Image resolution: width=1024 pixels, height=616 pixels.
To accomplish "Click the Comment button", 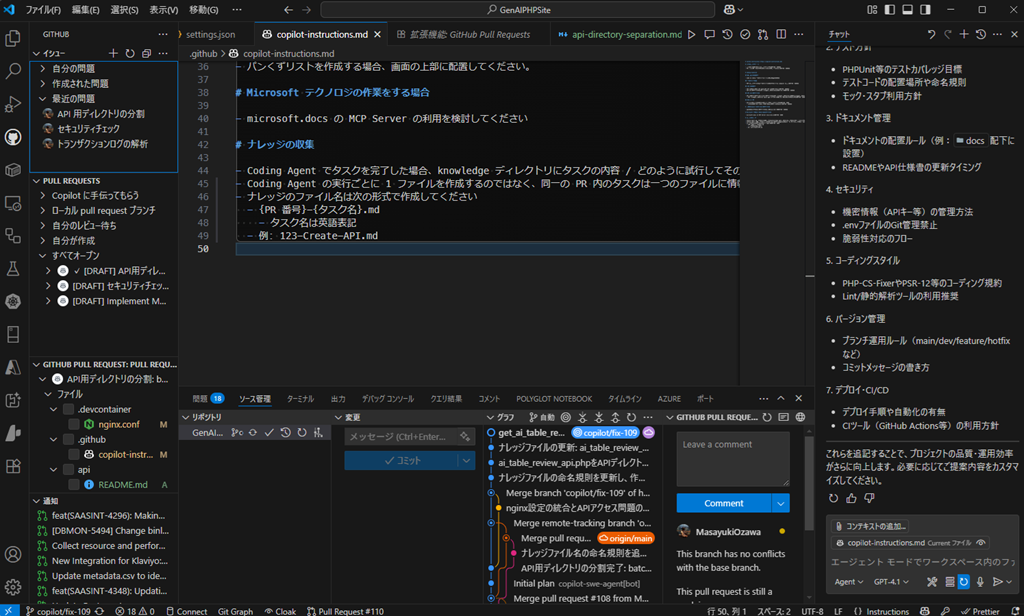I will [724, 503].
